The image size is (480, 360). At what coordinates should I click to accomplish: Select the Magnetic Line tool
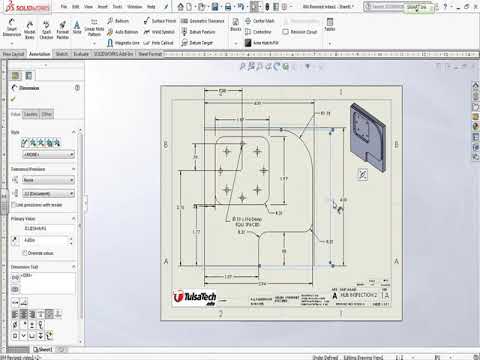pyautogui.click(x=123, y=43)
